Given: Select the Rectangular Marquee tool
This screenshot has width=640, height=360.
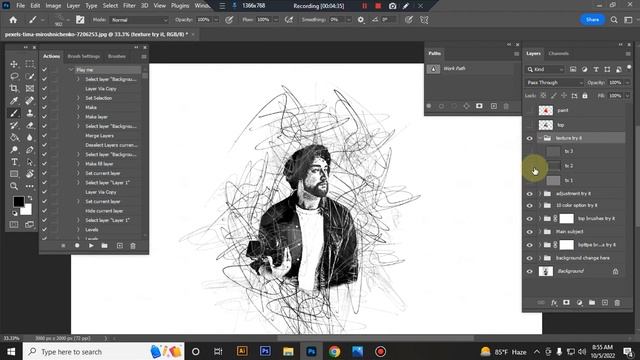Looking at the screenshot, I should 30,64.
